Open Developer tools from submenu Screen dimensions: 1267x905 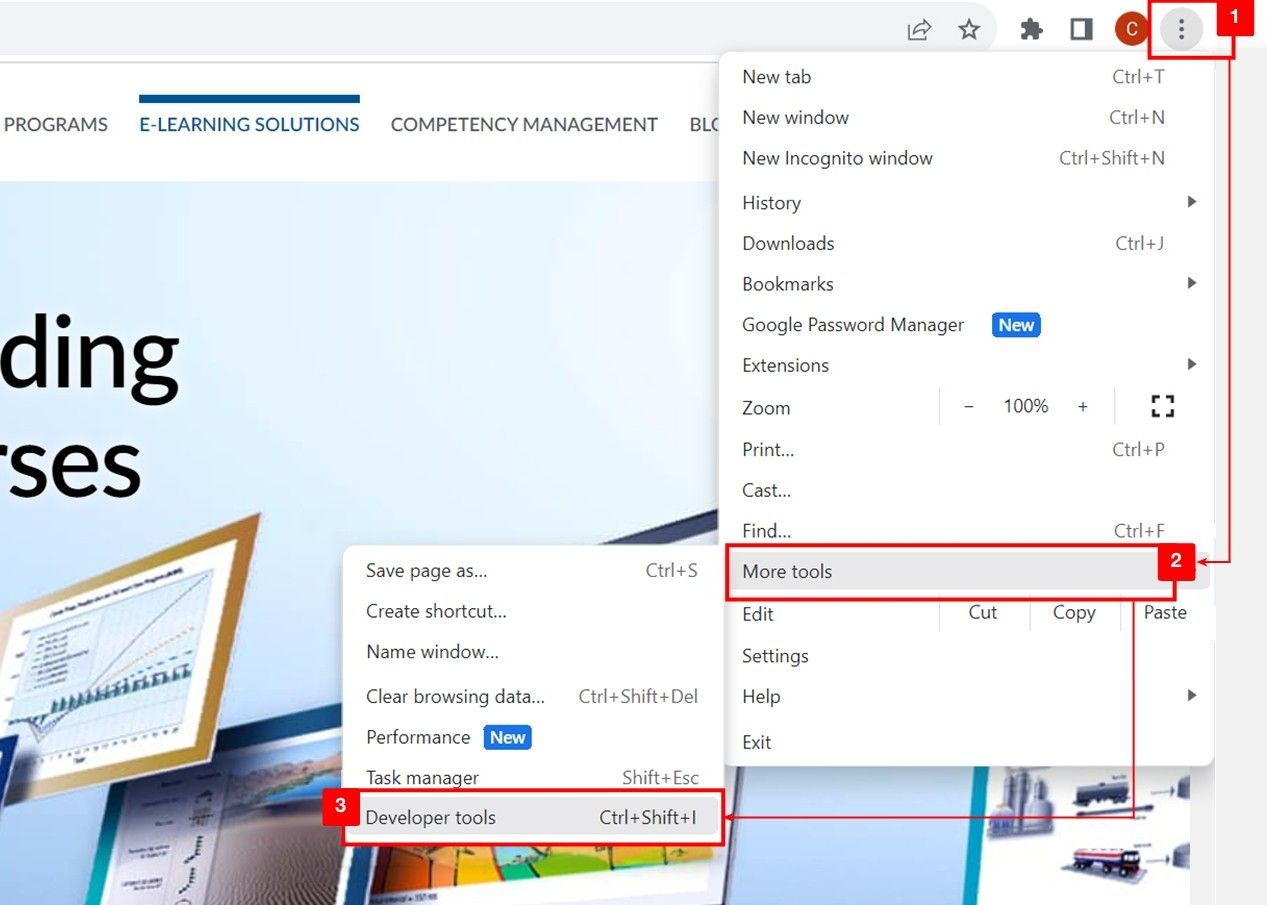[532, 818]
